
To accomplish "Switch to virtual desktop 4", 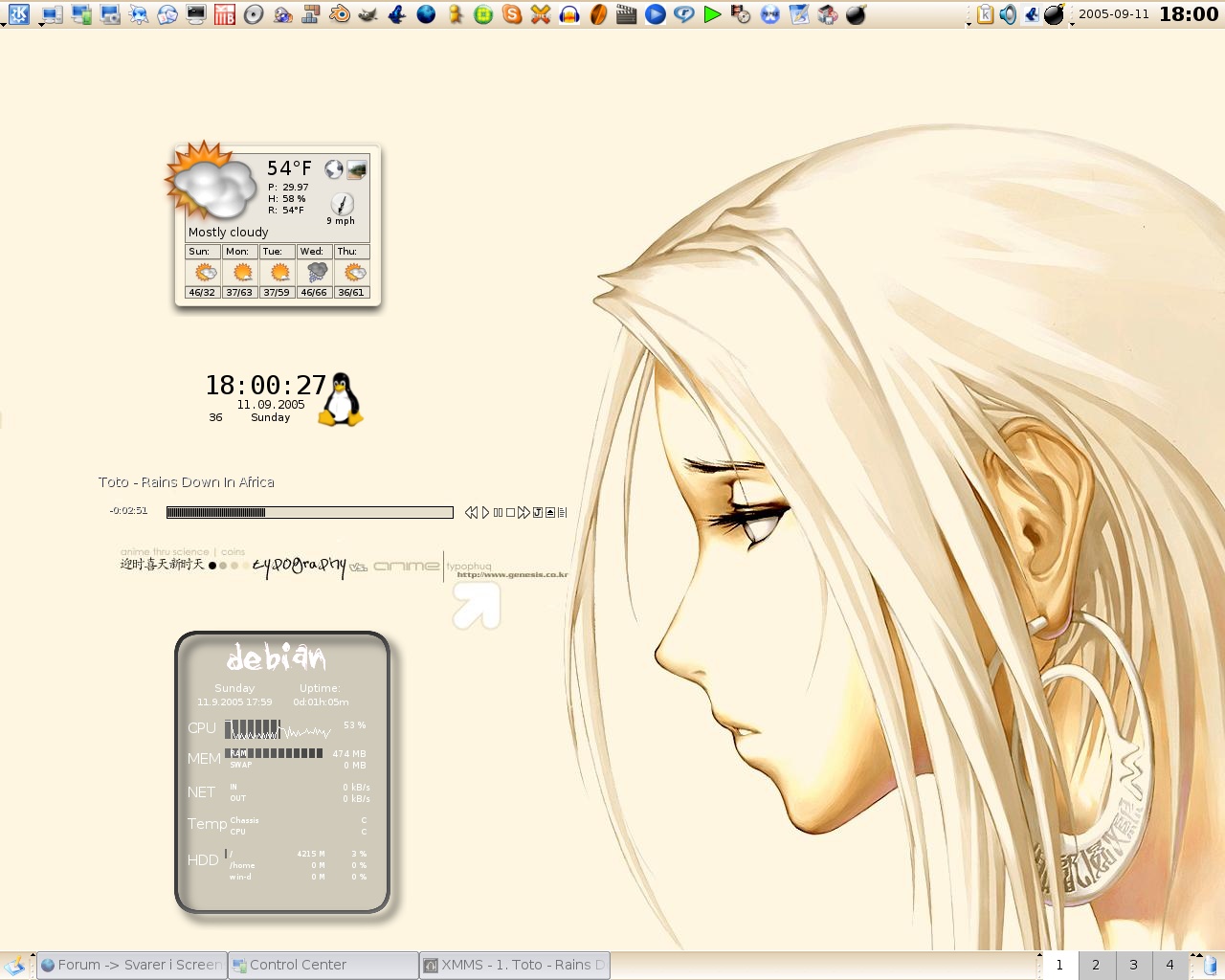I will click(1169, 965).
